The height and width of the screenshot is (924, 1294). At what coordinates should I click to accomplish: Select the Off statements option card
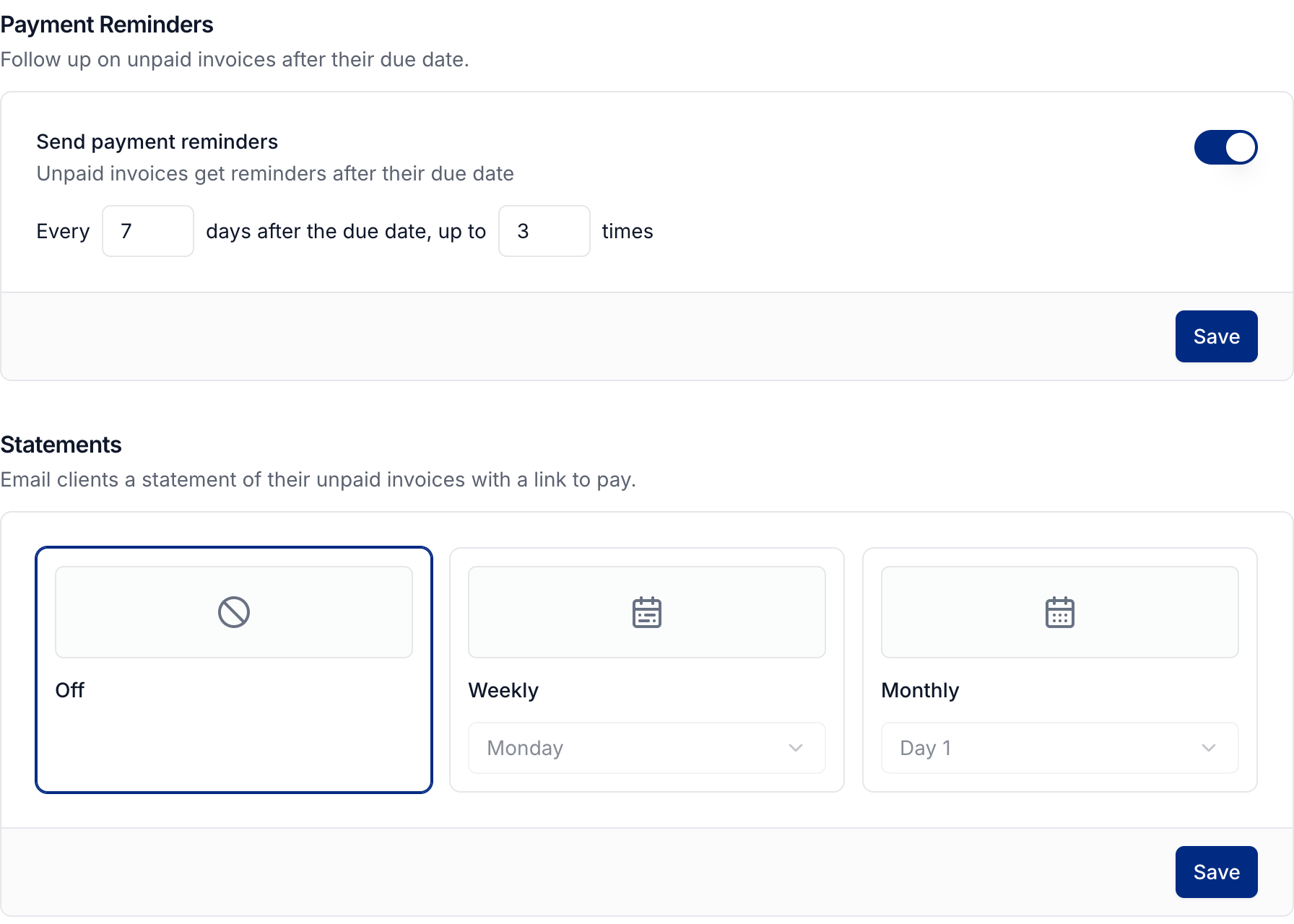point(234,670)
